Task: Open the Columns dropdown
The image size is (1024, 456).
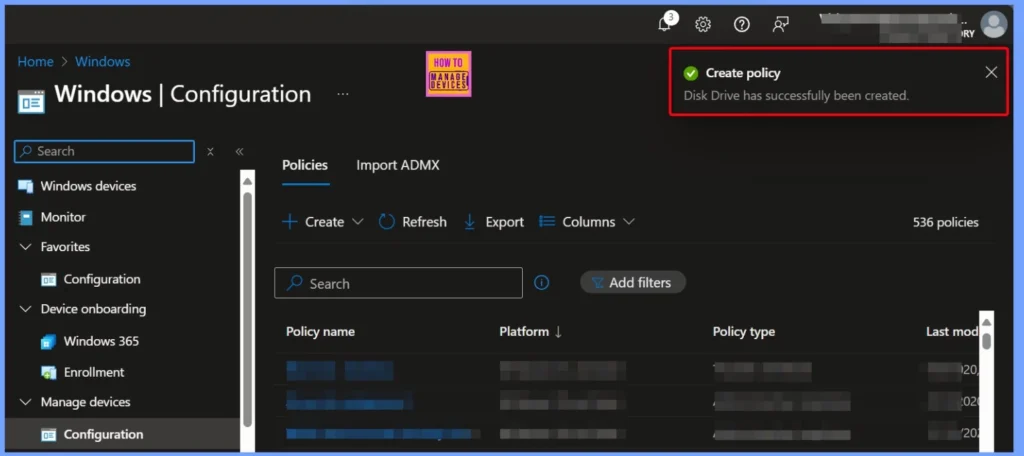Action: pos(586,222)
